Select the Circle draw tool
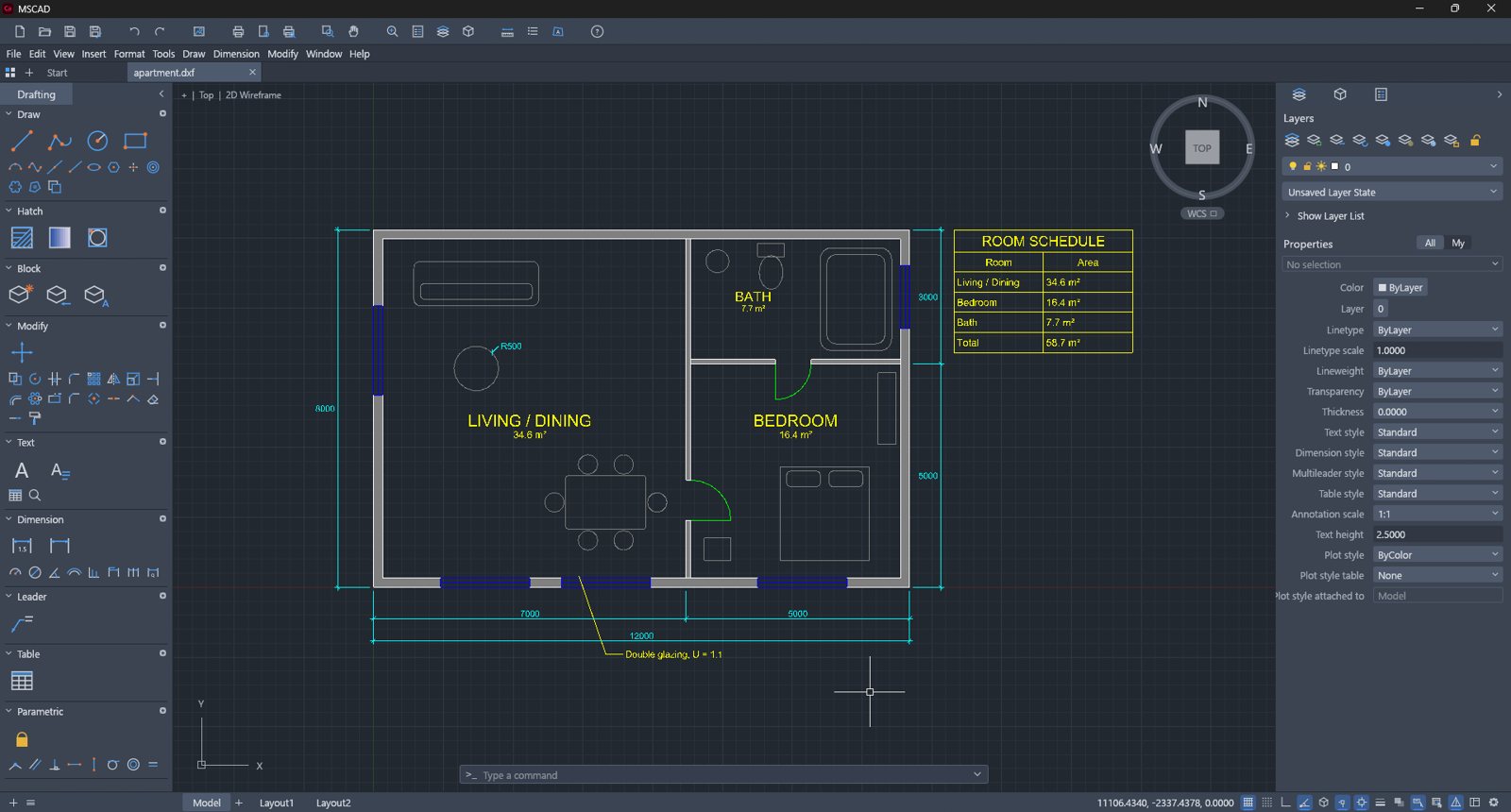 point(97,142)
